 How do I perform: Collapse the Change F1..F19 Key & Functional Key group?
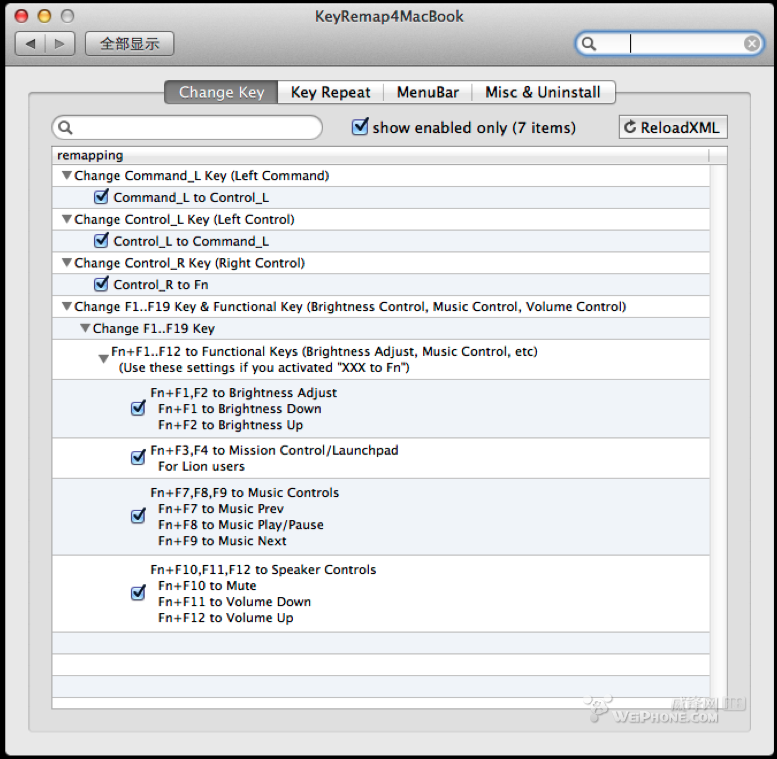tap(66, 306)
